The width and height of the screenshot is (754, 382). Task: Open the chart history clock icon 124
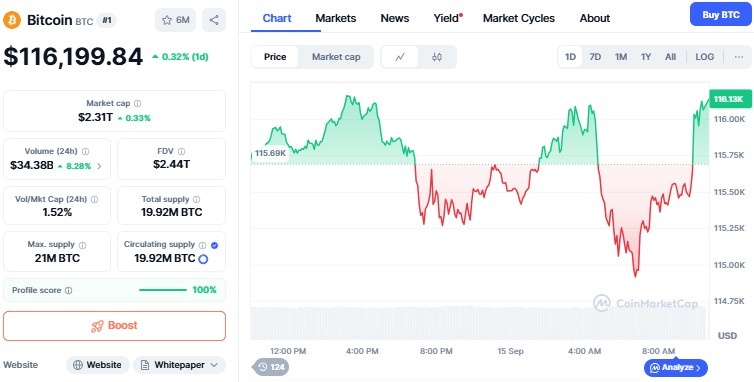point(271,367)
